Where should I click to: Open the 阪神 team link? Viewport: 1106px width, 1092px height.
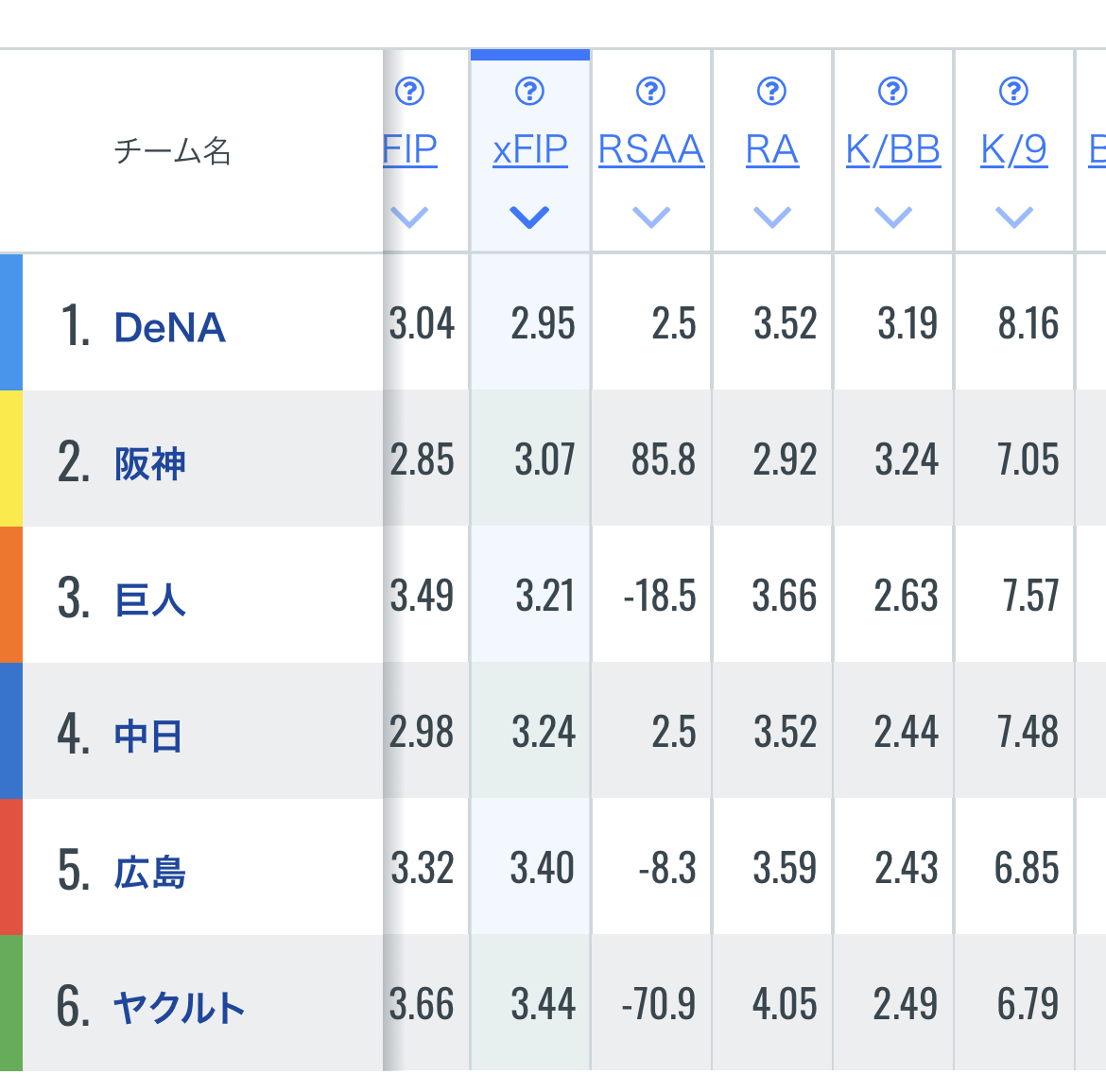149,464
